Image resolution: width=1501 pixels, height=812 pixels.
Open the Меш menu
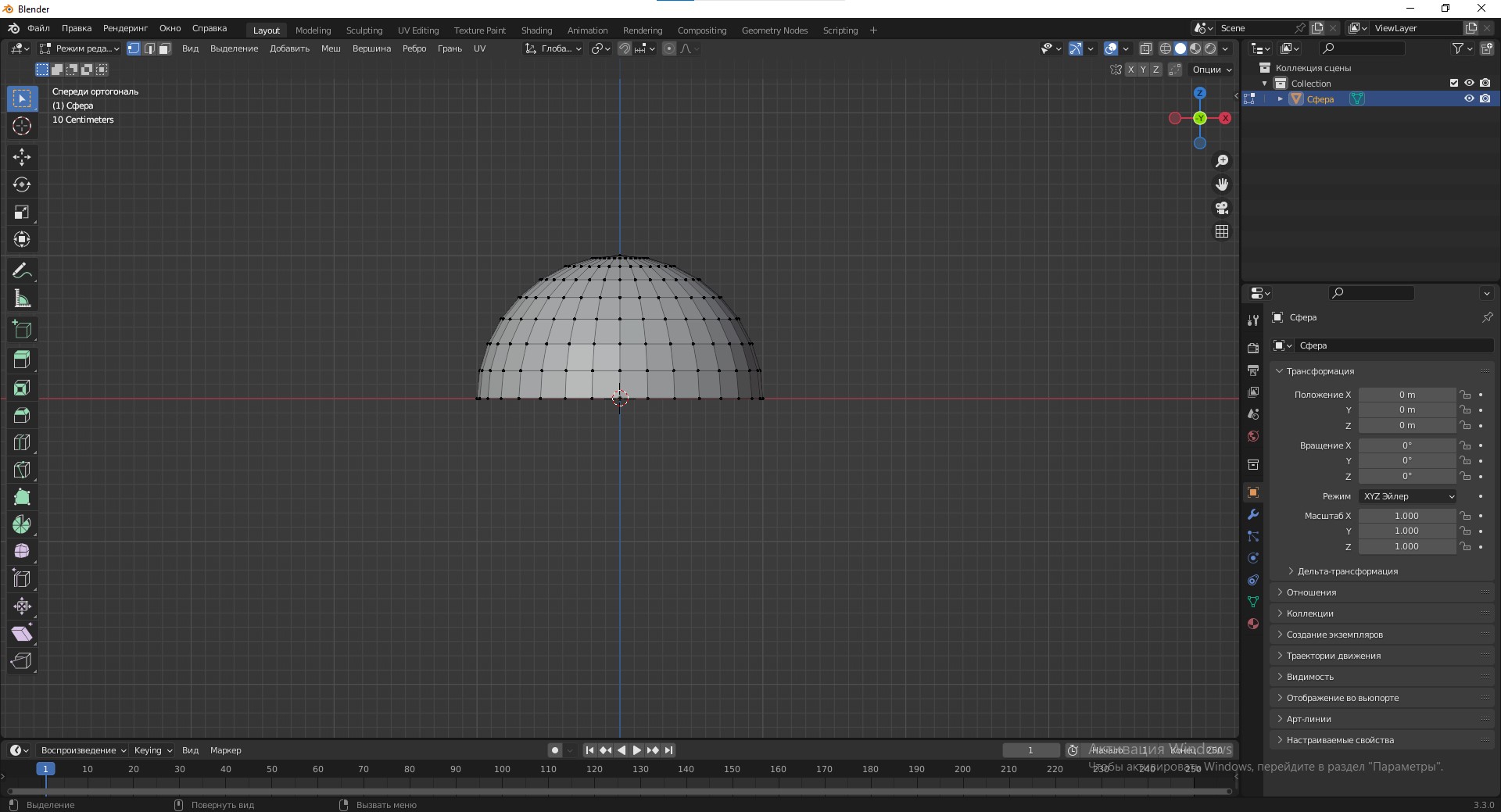(x=331, y=48)
